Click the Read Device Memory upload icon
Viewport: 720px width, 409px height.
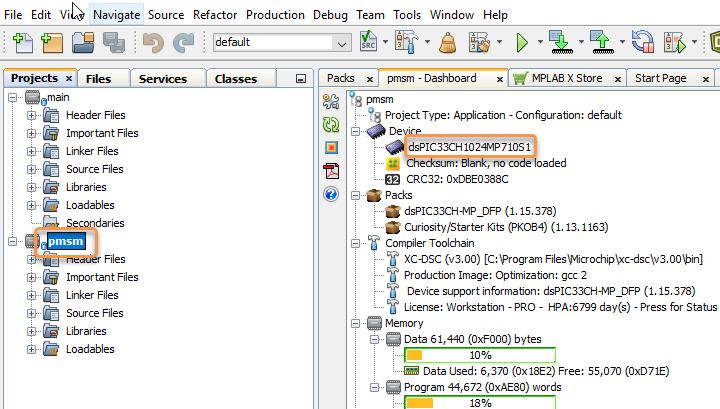(x=602, y=42)
